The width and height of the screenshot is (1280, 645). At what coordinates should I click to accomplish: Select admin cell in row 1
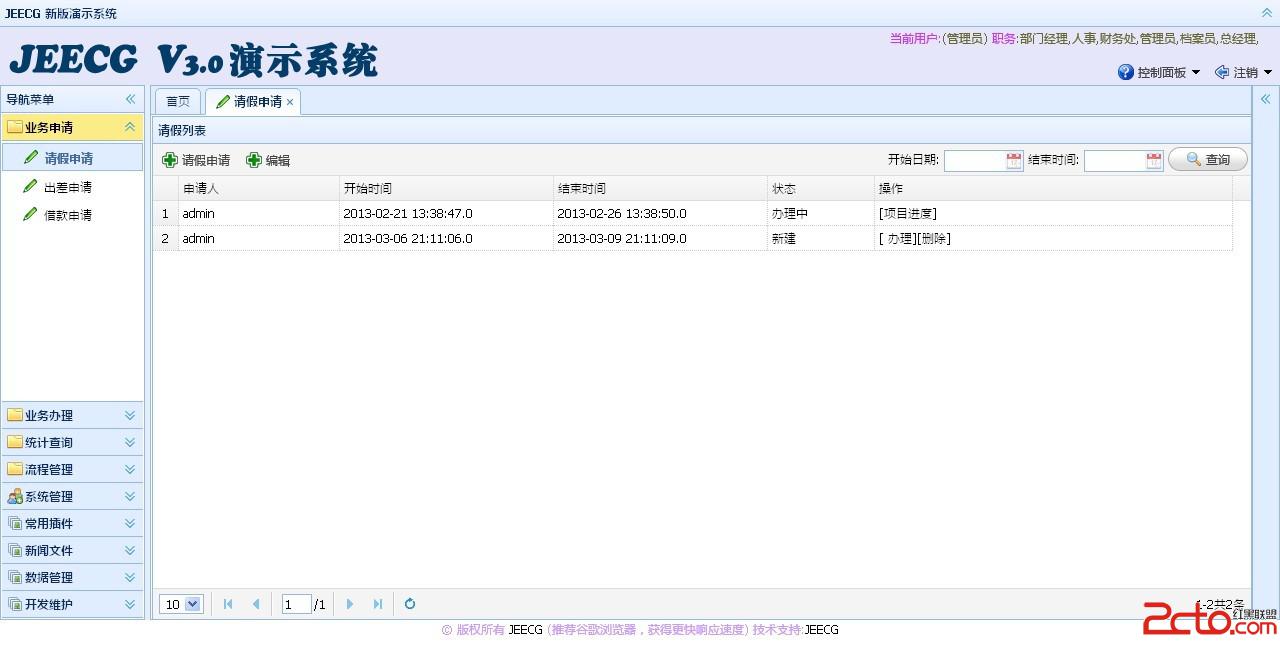pos(259,213)
